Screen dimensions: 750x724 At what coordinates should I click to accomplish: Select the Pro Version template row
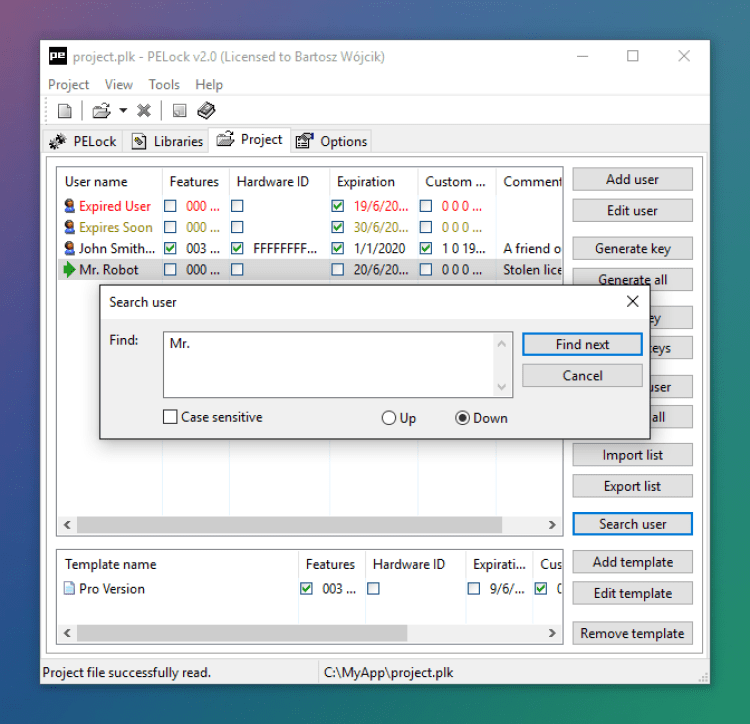click(310, 589)
